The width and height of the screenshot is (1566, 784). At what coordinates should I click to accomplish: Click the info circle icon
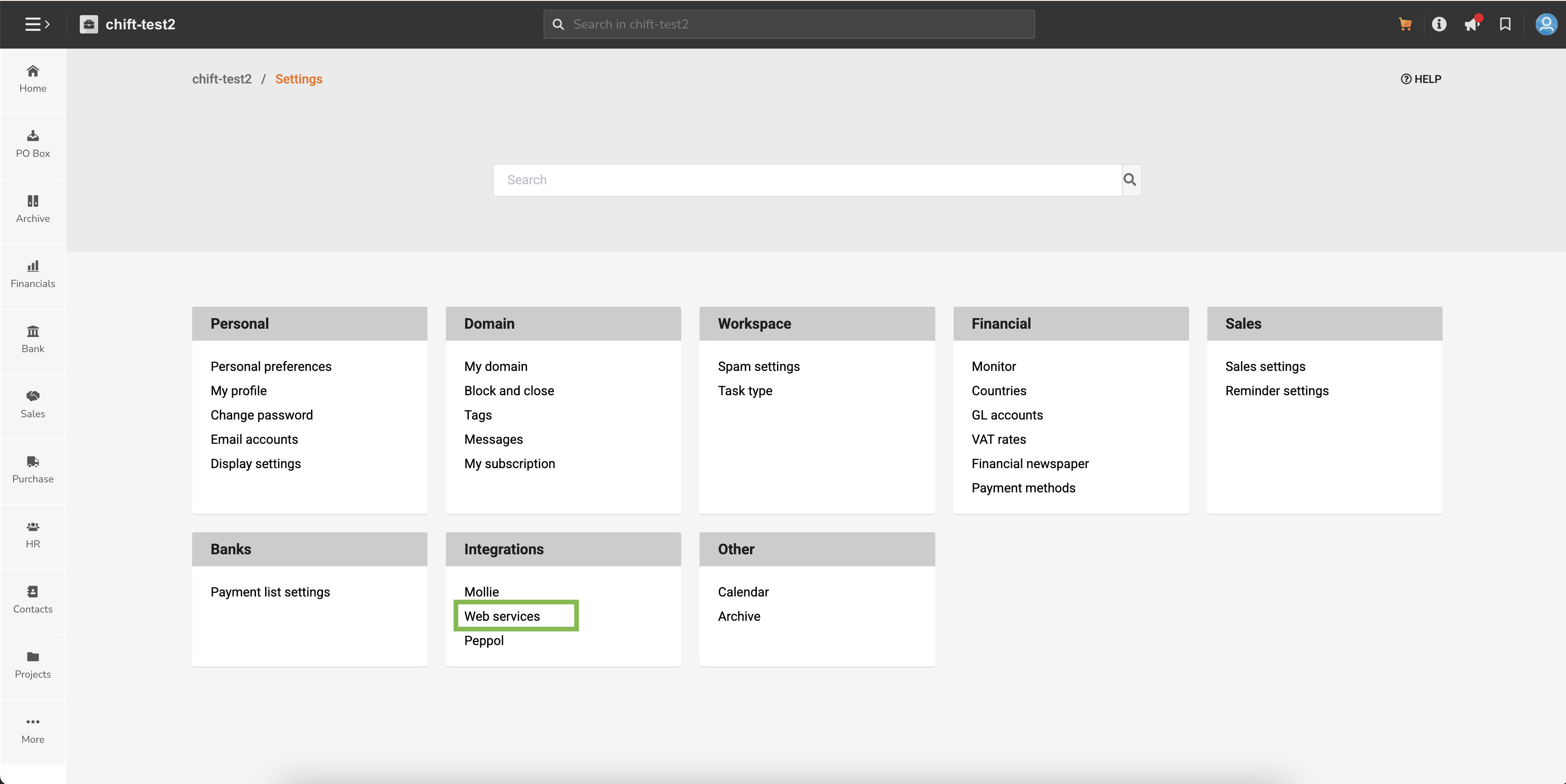click(1438, 24)
